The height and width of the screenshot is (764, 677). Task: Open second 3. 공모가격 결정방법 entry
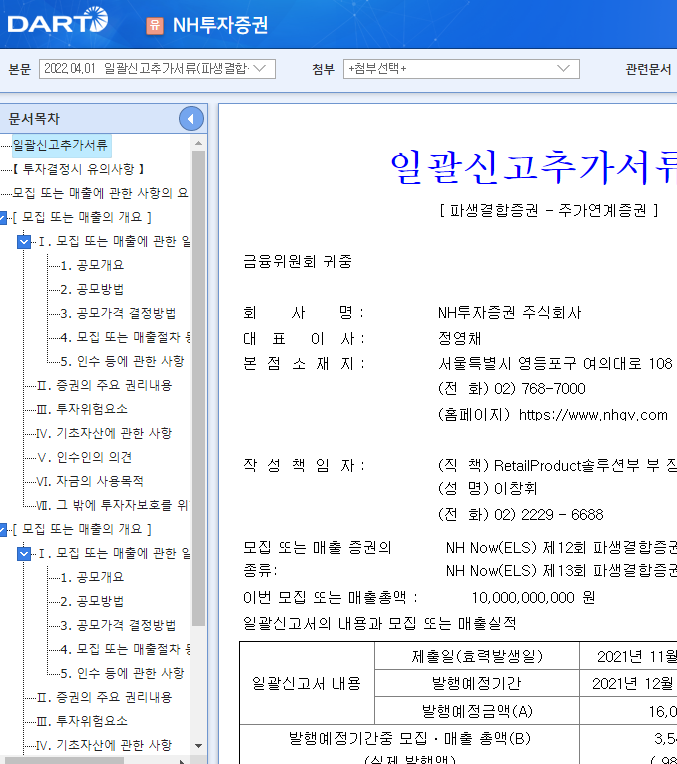118,625
